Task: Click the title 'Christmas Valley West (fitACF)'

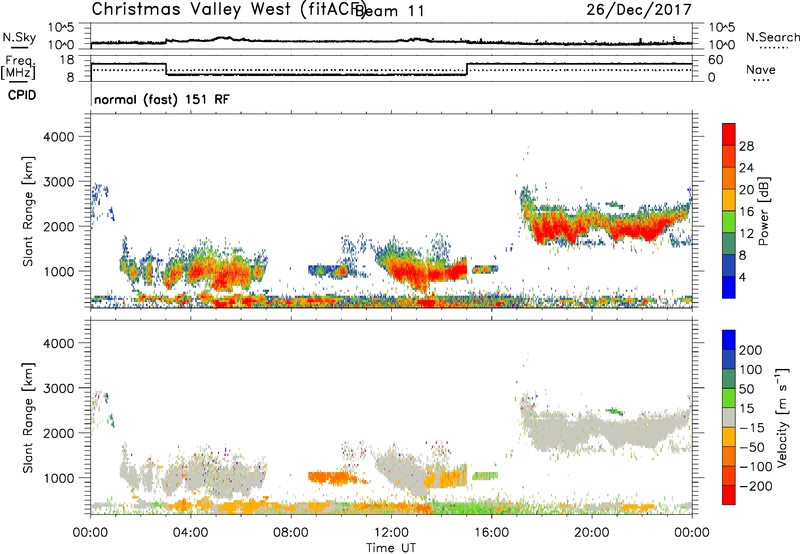Action: click(229, 10)
